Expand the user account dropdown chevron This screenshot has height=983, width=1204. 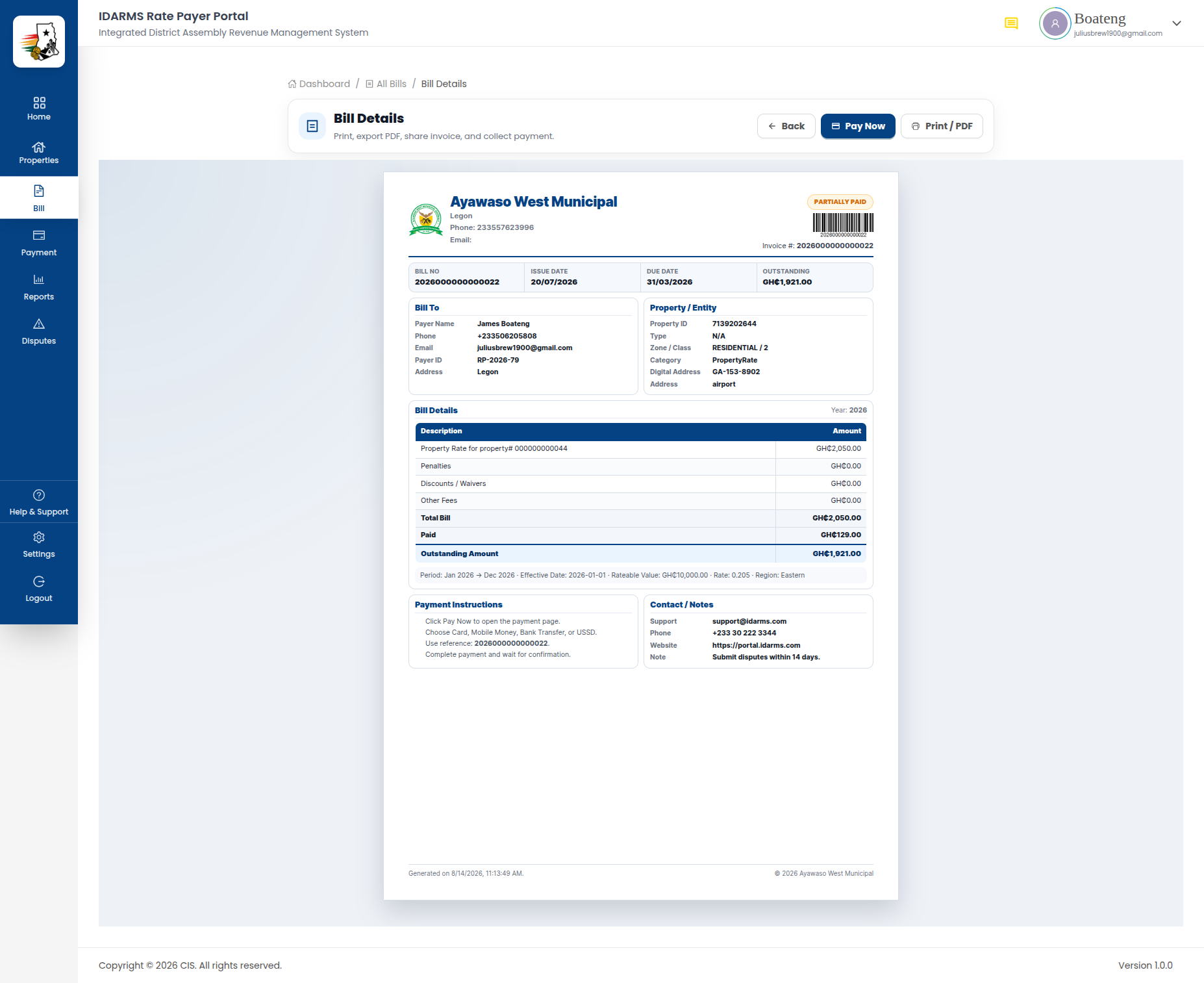pyautogui.click(x=1176, y=23)
